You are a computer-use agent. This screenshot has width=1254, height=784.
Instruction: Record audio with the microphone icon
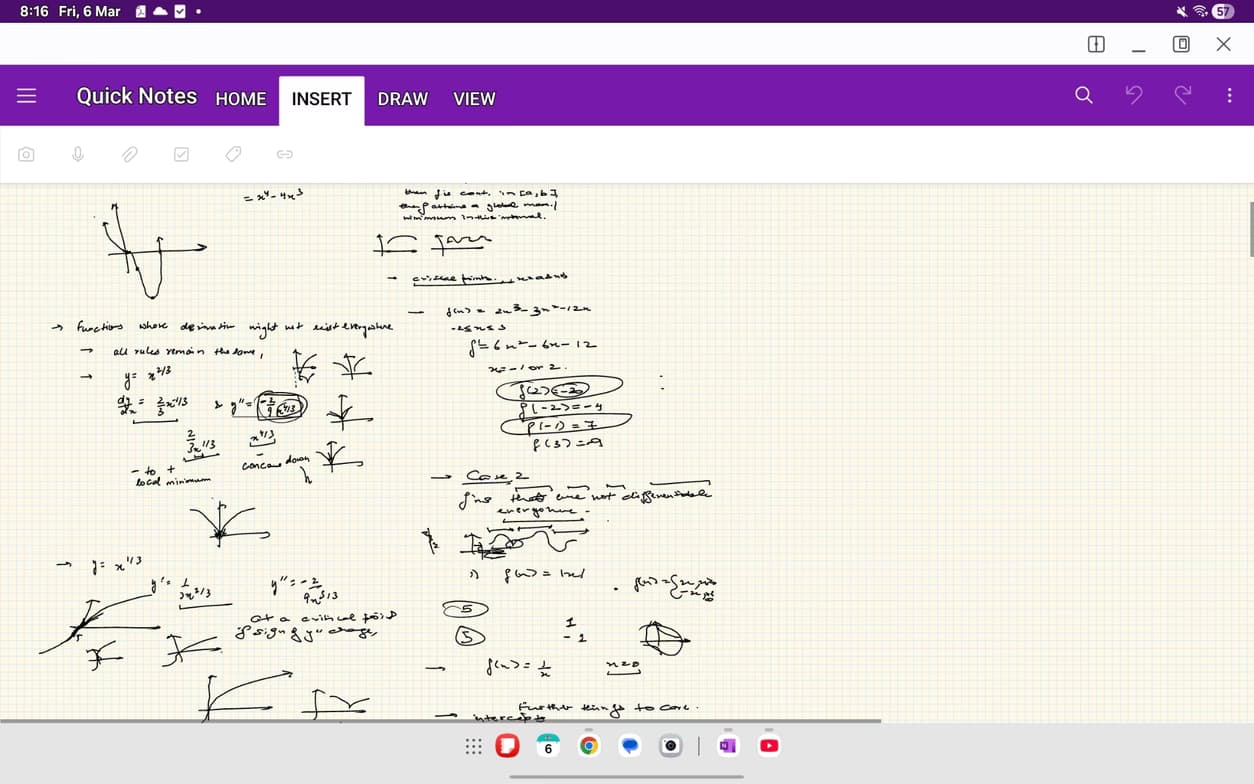coord(77,154)
